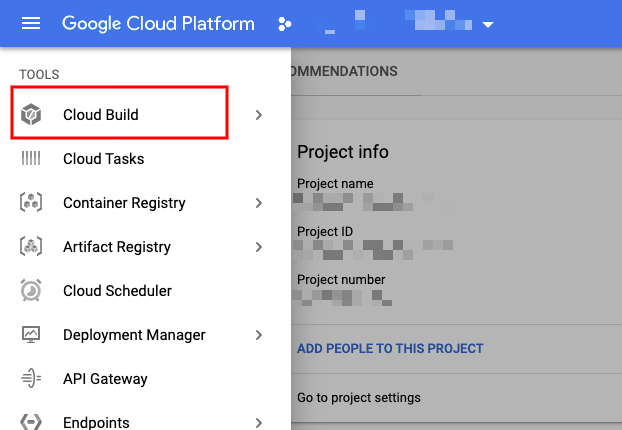Viewport: 622px width, 430px height.
Task: Go to project settings link
Action: (x=359, y=398)
